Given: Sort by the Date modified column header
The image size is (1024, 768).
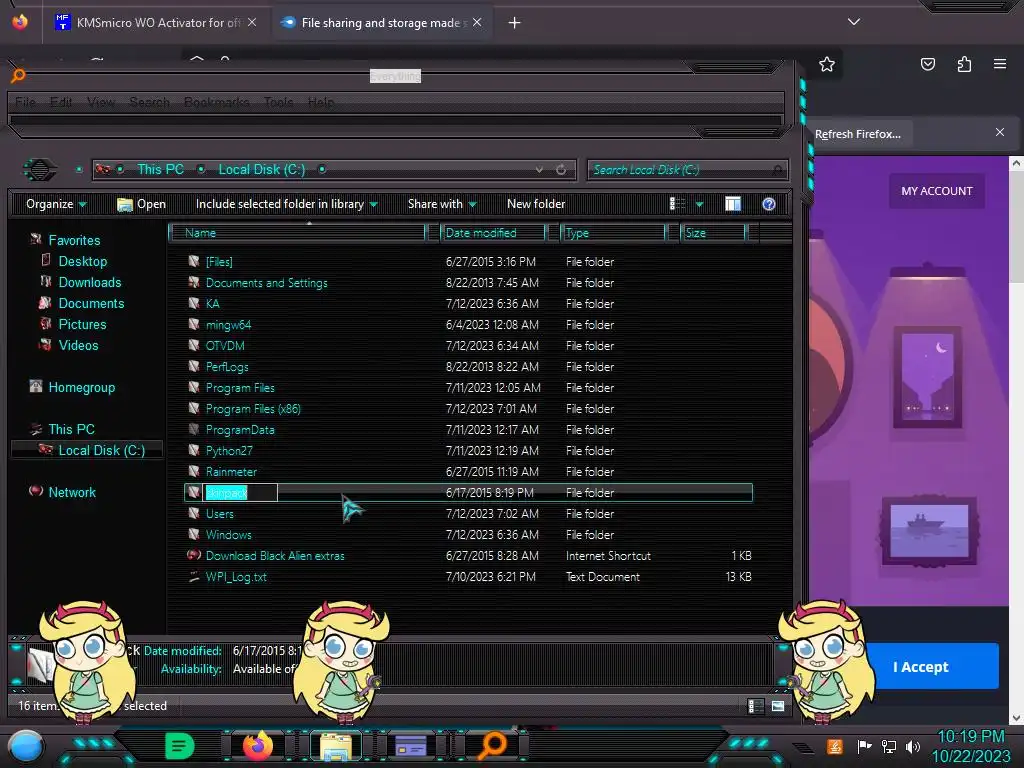Looking at the screenshot, I should coord(494,232).
